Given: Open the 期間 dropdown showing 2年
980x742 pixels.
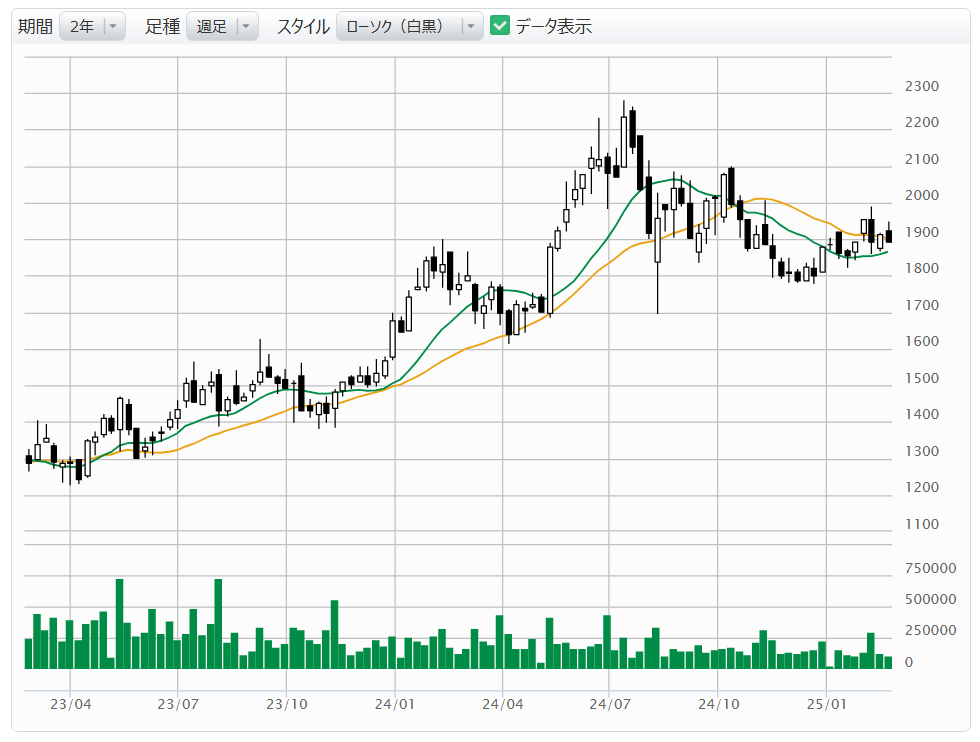Looking at the screenshot, I should click(92, 27).
